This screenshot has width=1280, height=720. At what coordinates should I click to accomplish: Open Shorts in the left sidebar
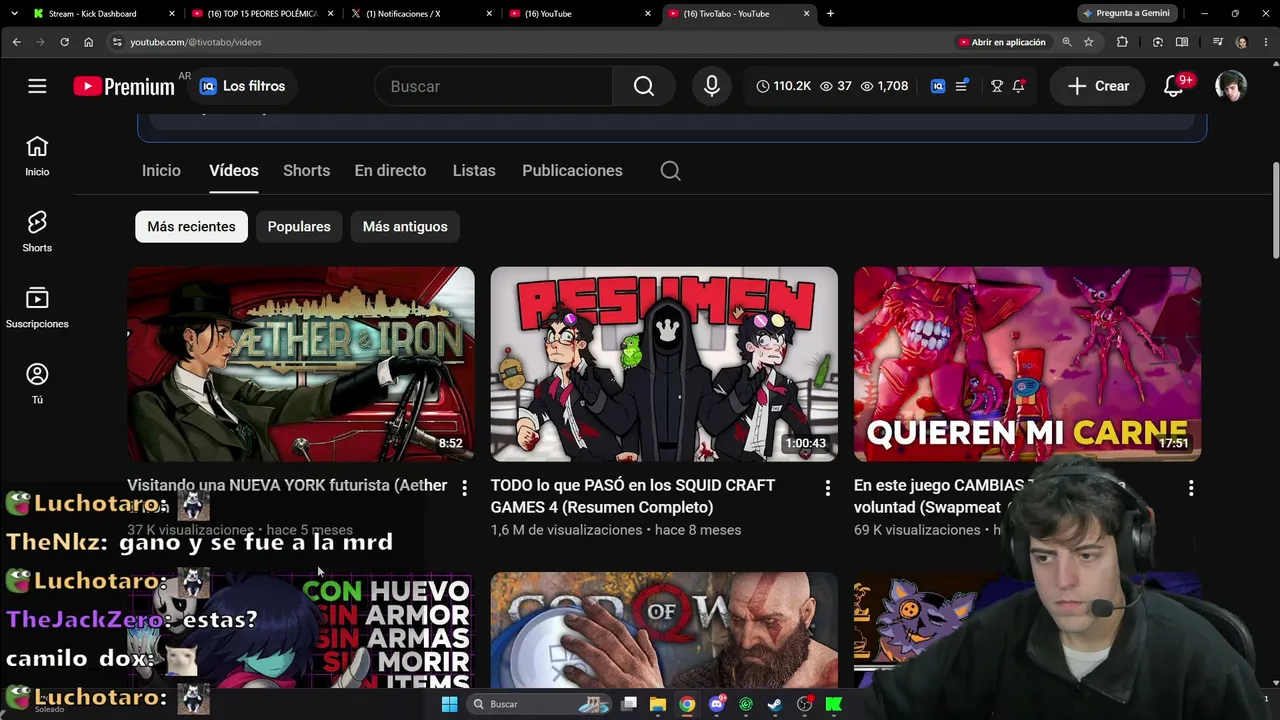pyautogui.click(x=37, y=232)
